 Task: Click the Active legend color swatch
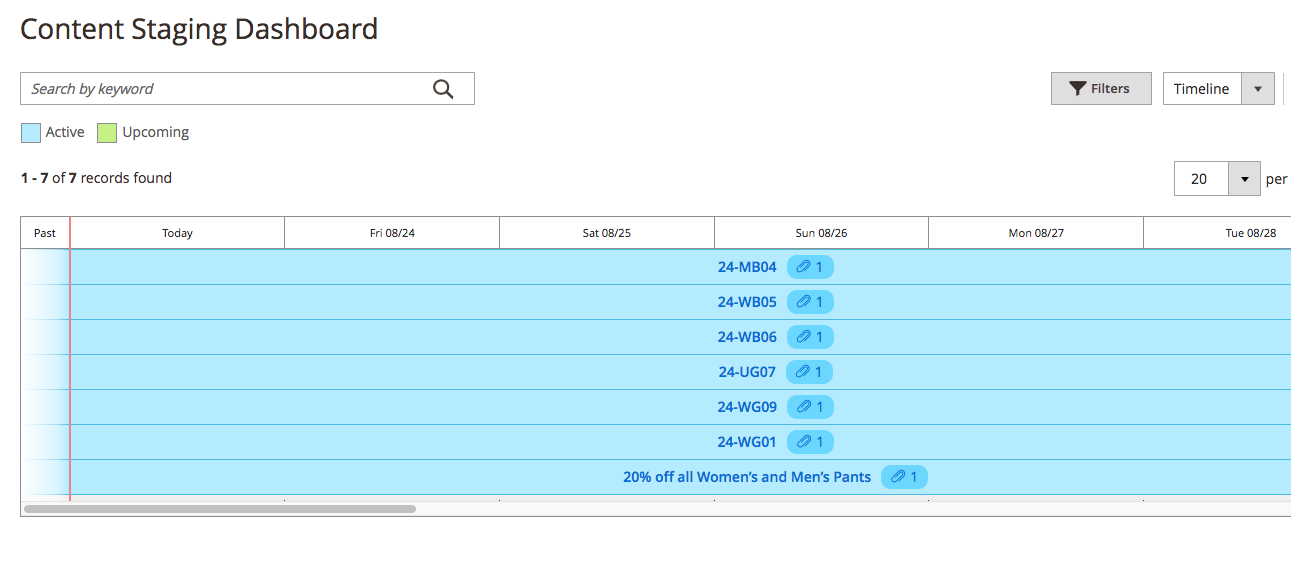pos(31,132)
